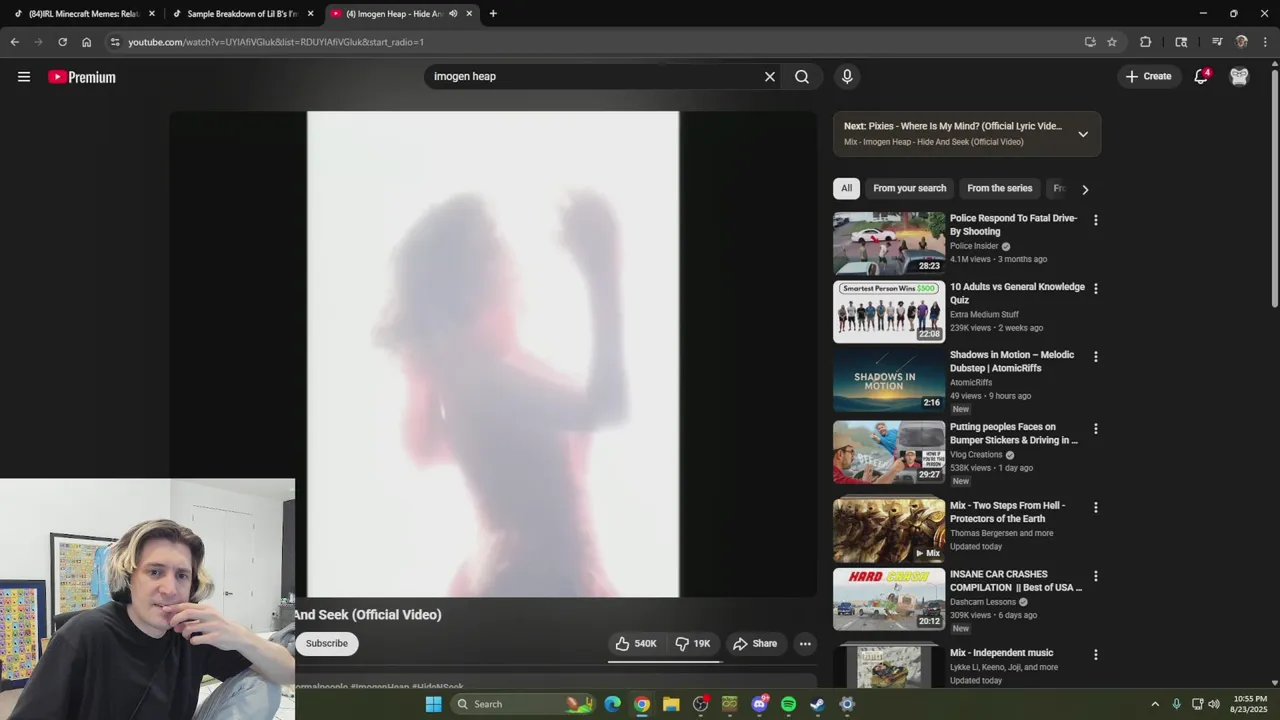Screen dimensions: 1280x720
Task: Click the Chrome address bar URL
Action: pos(276,42)
